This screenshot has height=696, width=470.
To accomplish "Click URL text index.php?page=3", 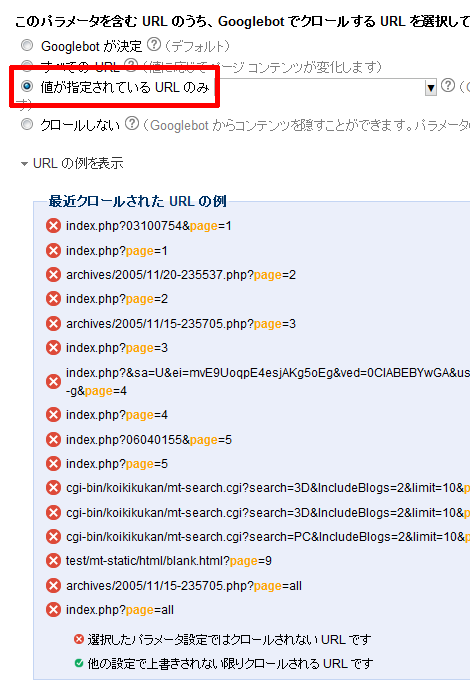I will (x=117, y=348).
